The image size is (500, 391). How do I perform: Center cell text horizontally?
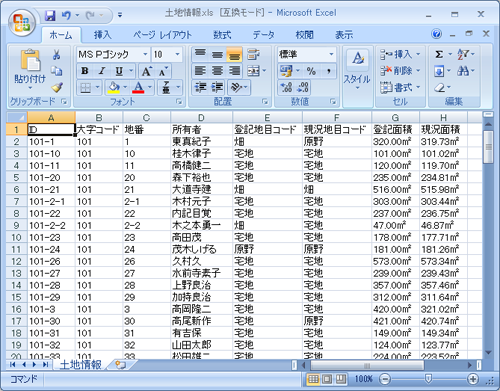(217, 71)
